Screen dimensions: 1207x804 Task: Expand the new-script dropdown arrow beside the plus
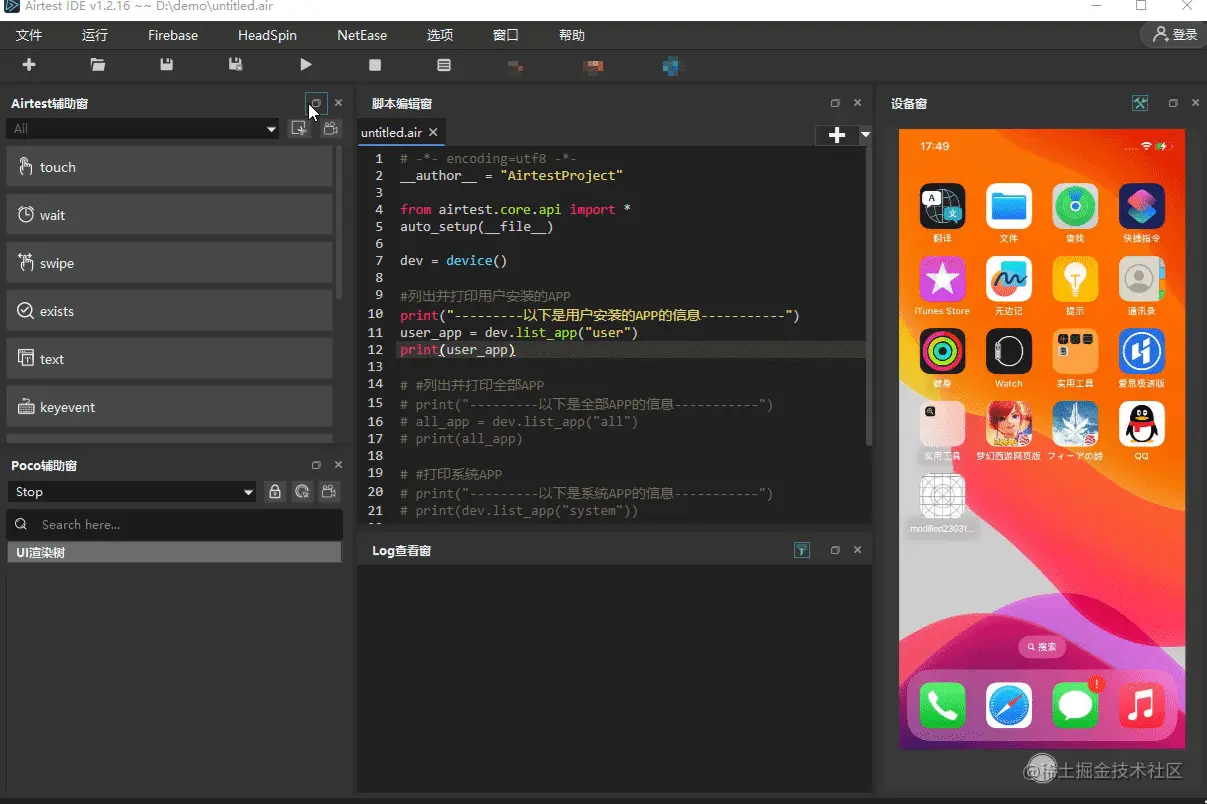(x=863, y=135)
